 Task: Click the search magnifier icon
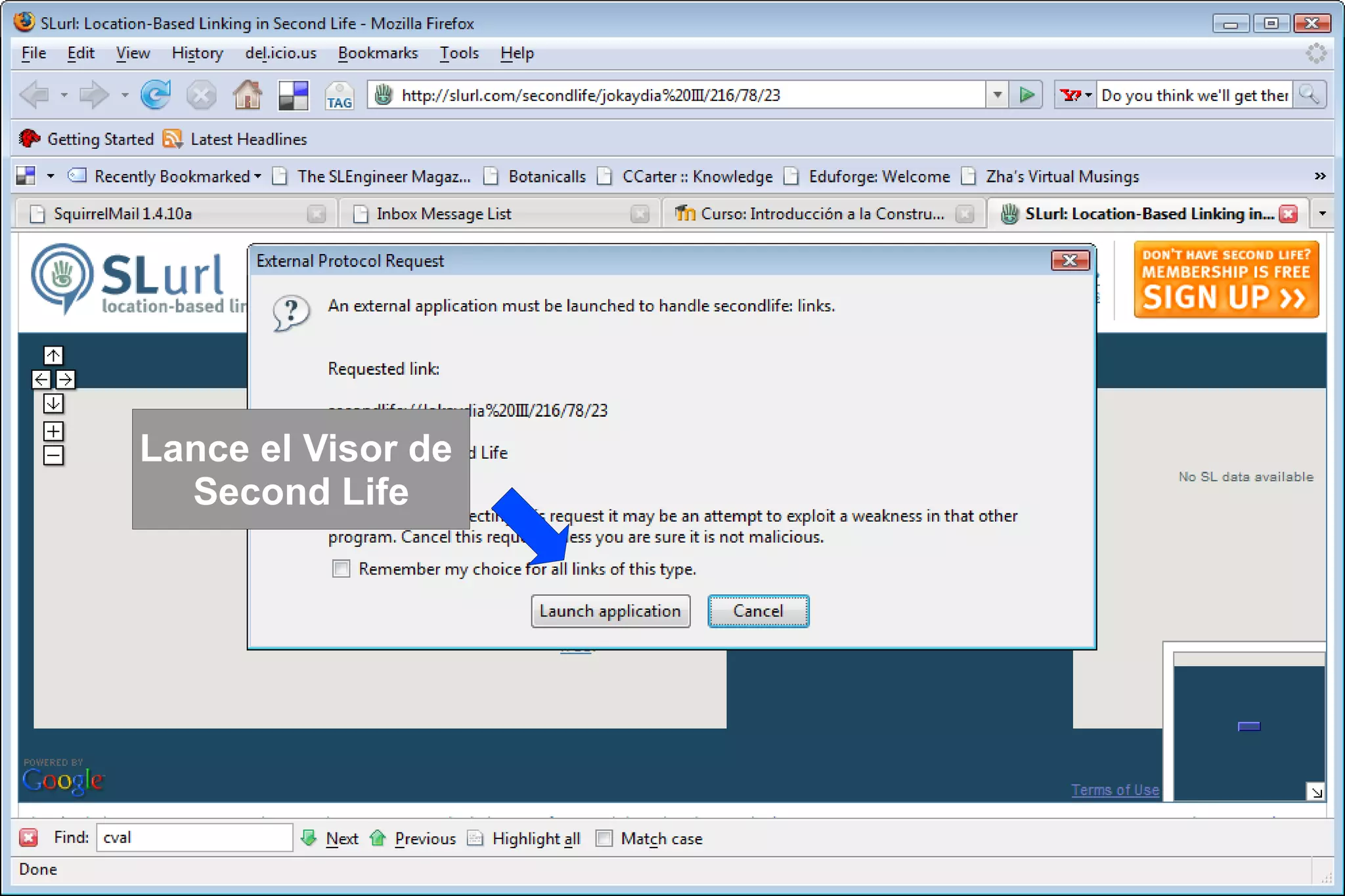click(x=1309, y=95)
